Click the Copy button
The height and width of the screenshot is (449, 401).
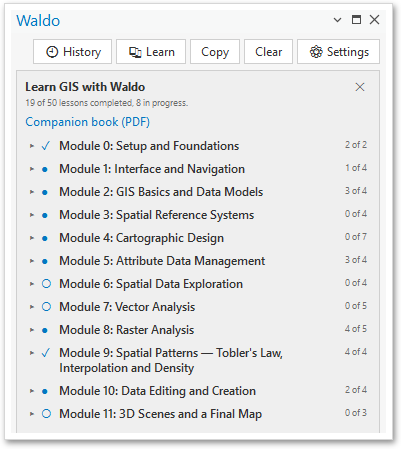coord(215,52)
